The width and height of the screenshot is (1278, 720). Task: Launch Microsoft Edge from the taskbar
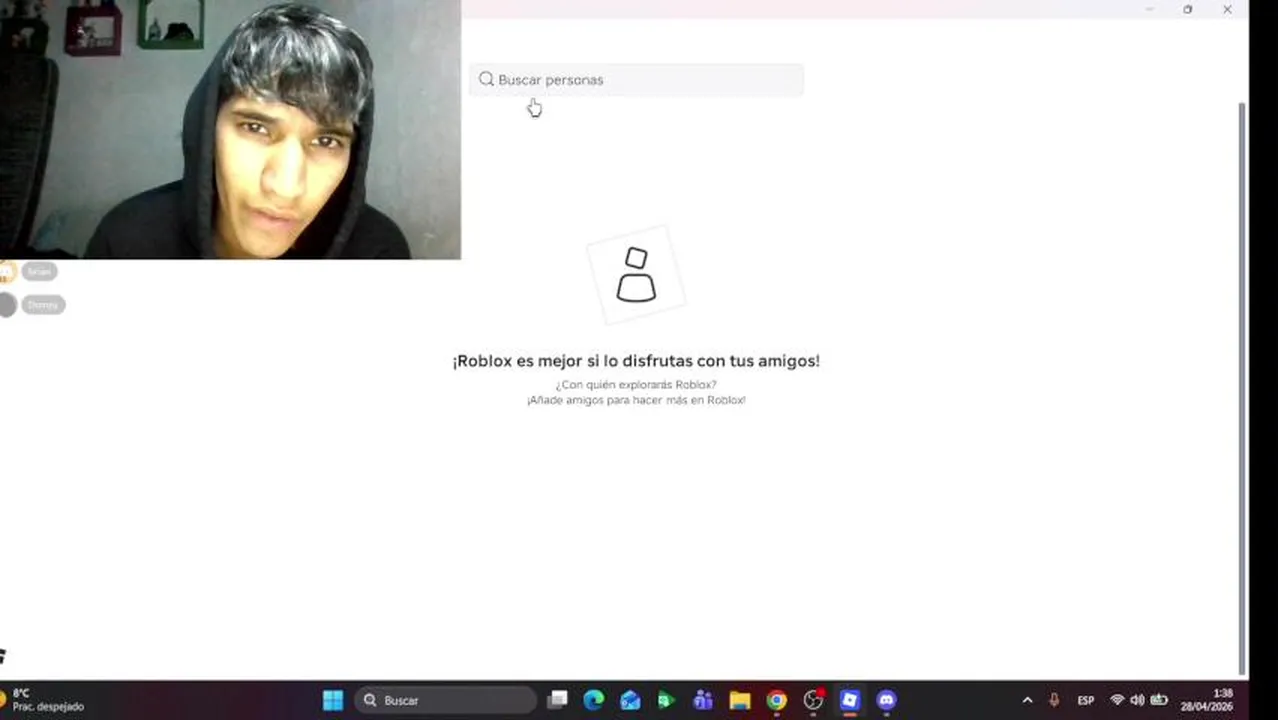(x=594, y=700)
